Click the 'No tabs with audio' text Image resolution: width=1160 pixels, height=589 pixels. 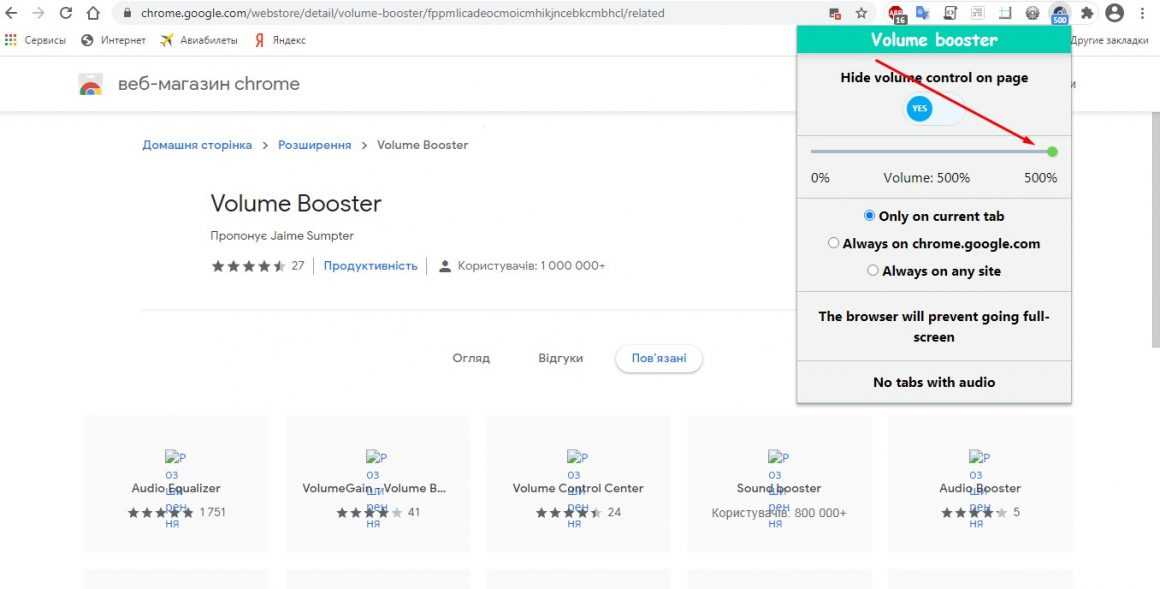point(934,382)
